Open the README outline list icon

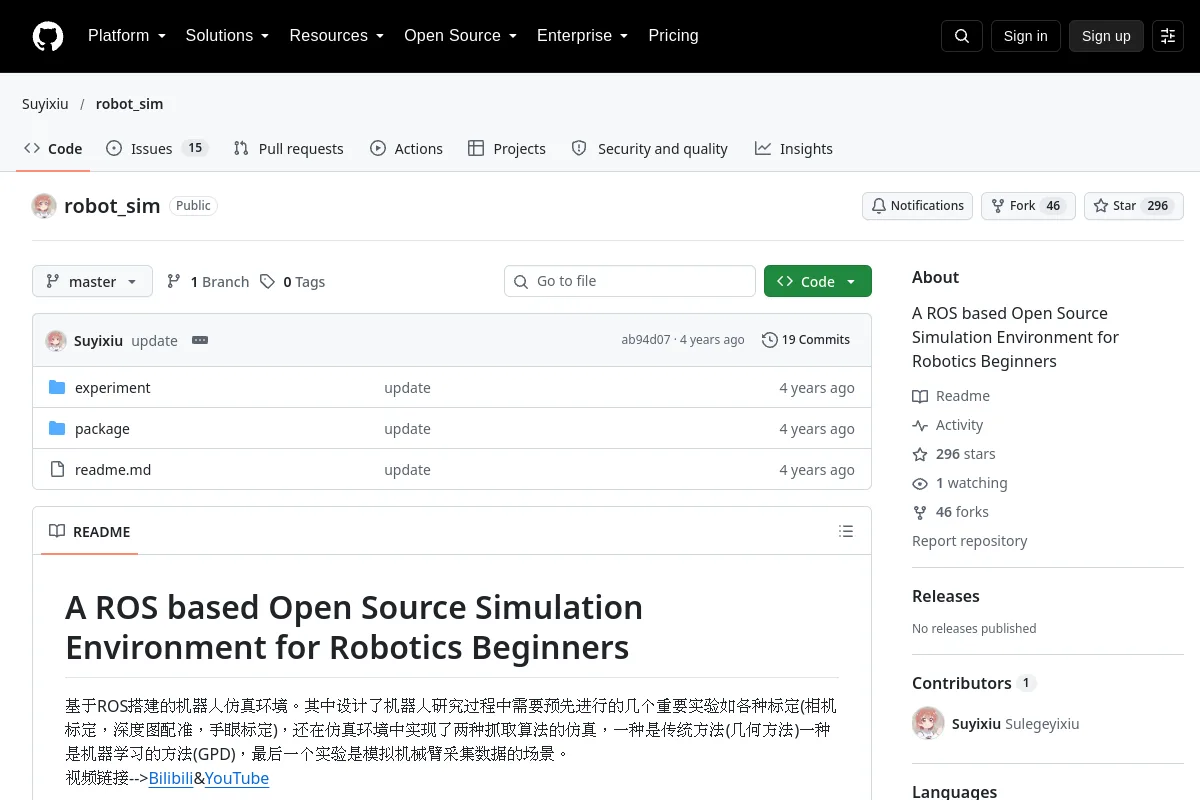(x=846, y=531)
